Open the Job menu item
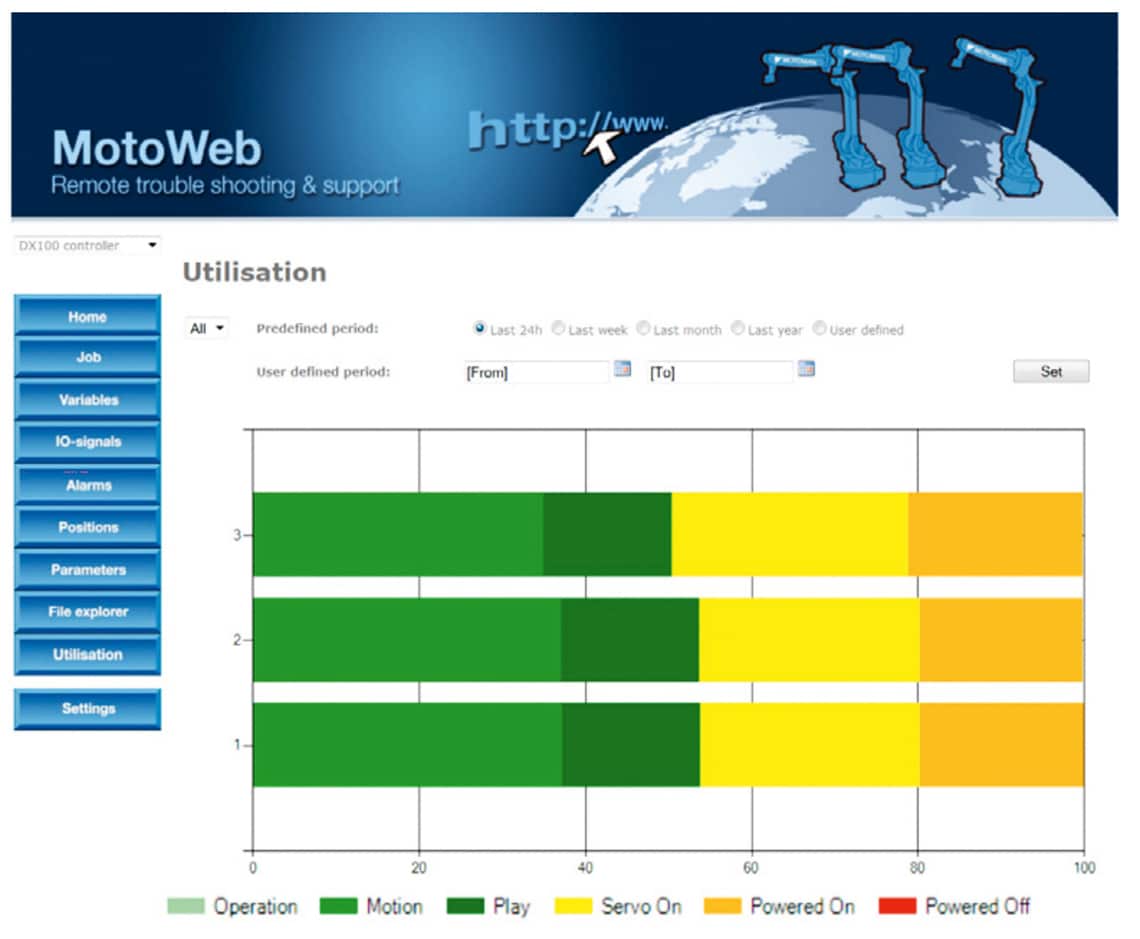Screen dimensions: 1140x939 tap(87, 358)
